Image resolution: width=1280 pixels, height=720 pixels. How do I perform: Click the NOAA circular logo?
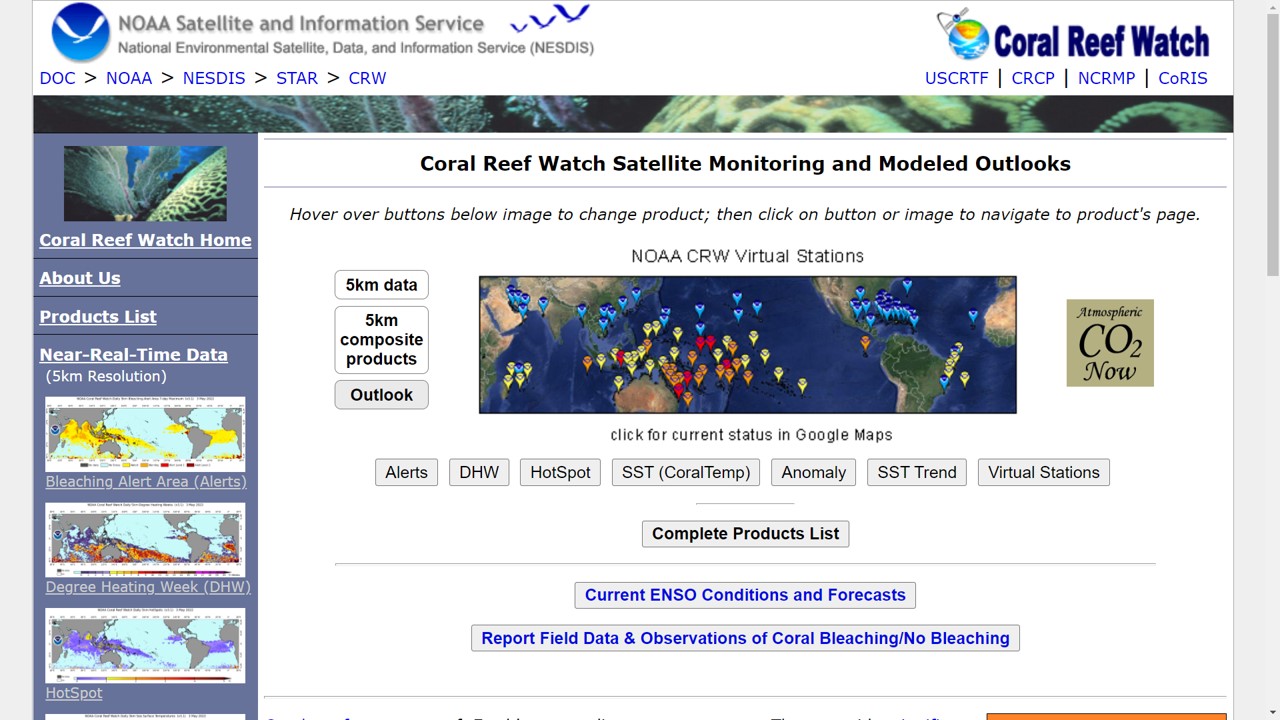[81, 33]
